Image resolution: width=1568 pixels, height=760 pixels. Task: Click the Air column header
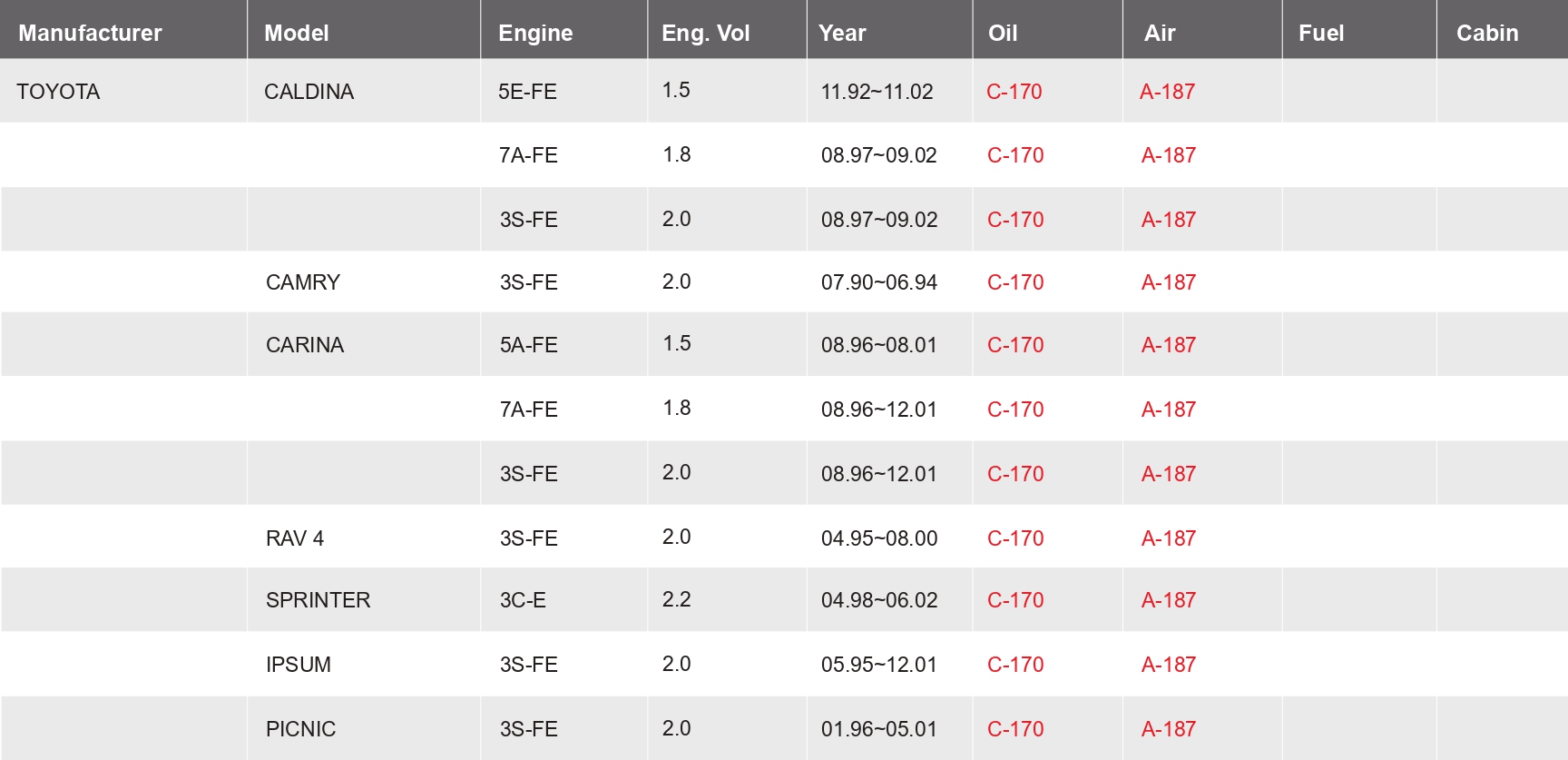click(x=1160, y=34)
